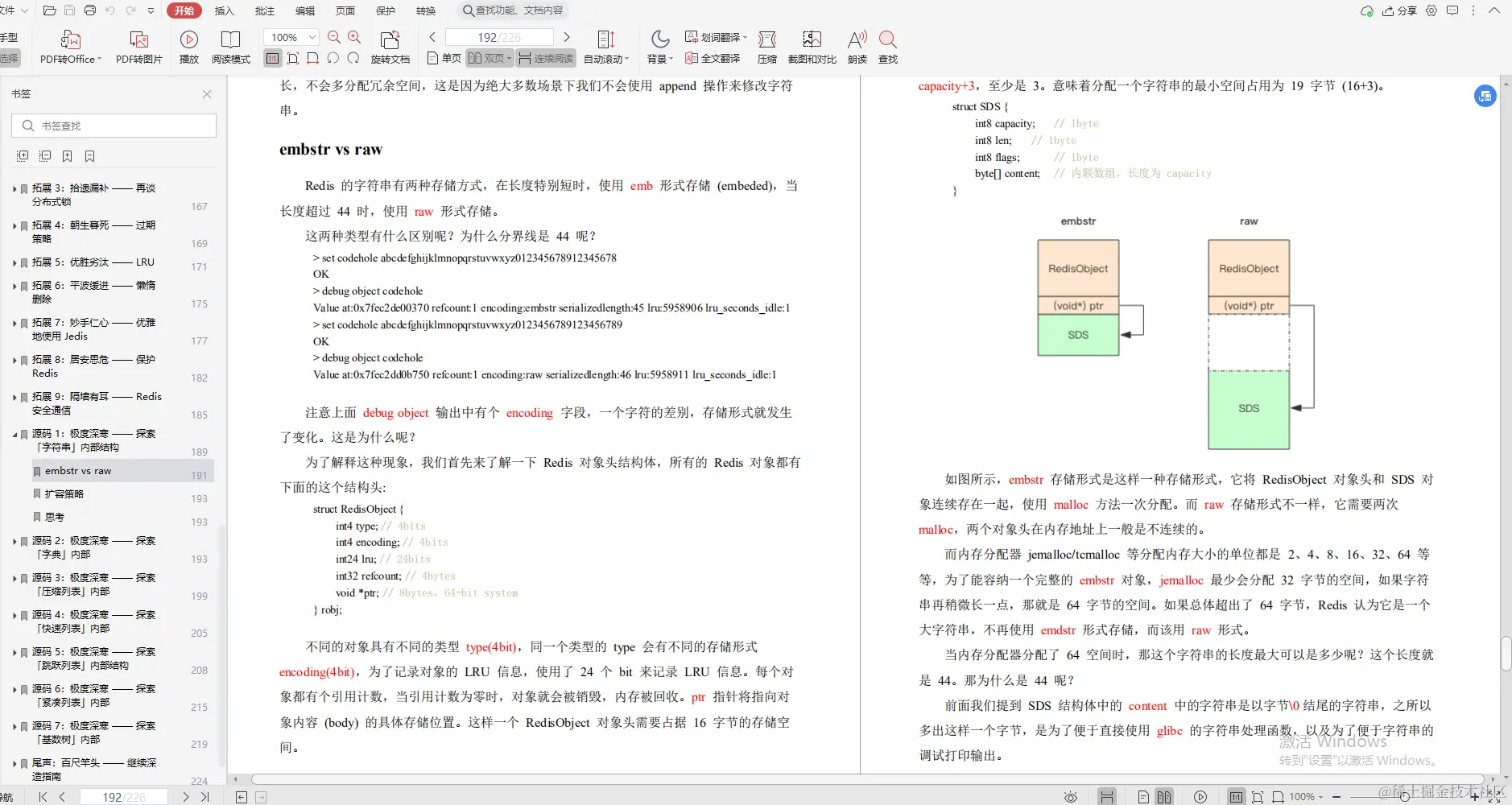1512x805 pixels.
Task: Click 书签查找 bookmark search field
Action: 114,126
